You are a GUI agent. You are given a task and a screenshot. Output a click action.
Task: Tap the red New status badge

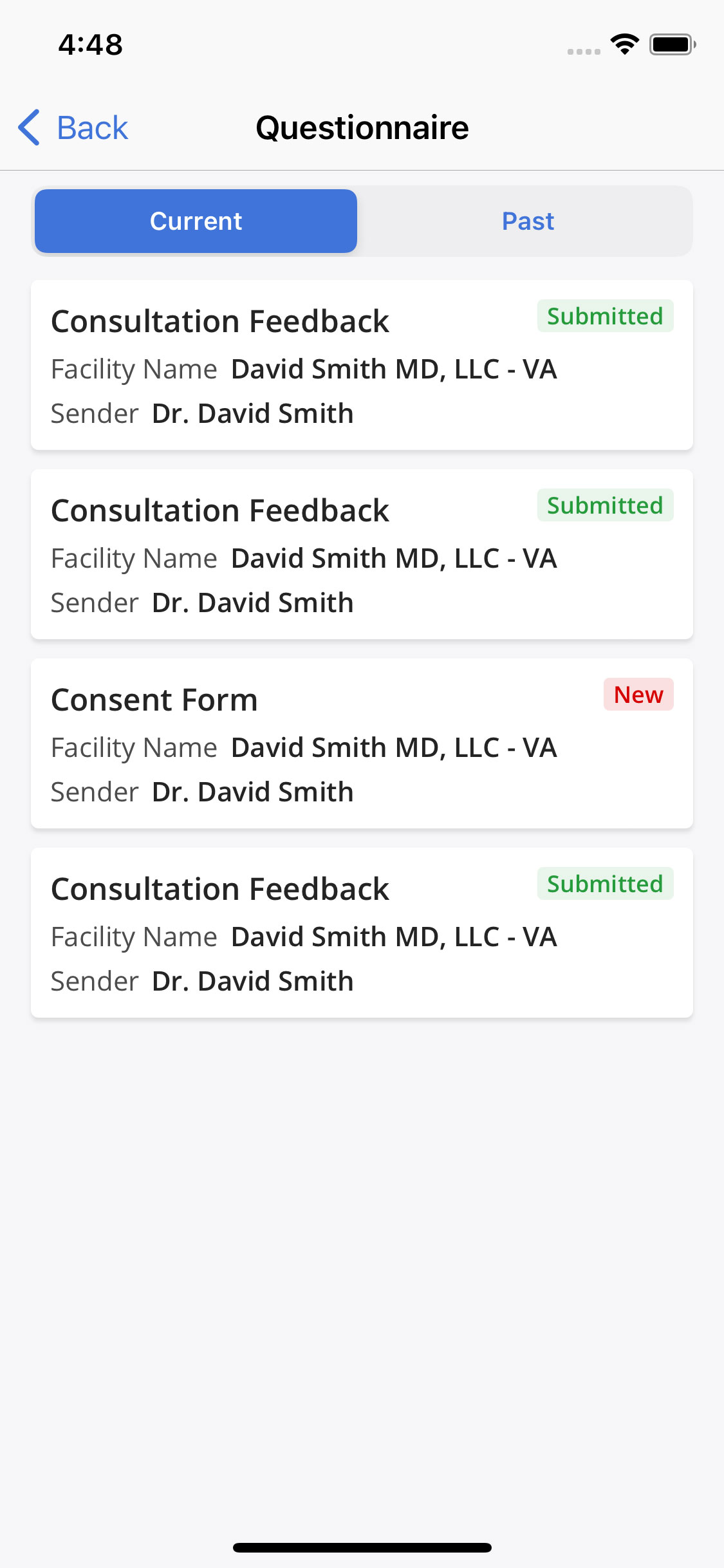point(638,695)
